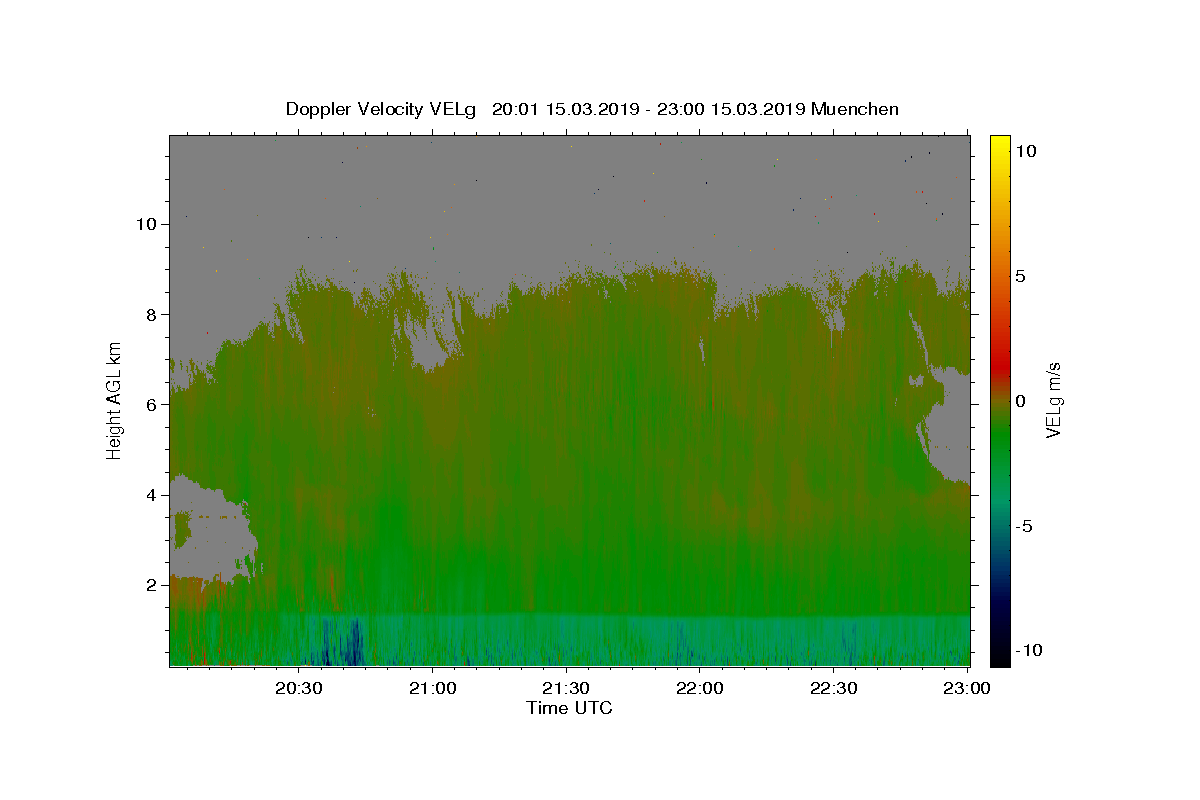Click the 21:00 time tick label
The width and height of the screenshot is (1200, 800).
(x=432, y=689)
